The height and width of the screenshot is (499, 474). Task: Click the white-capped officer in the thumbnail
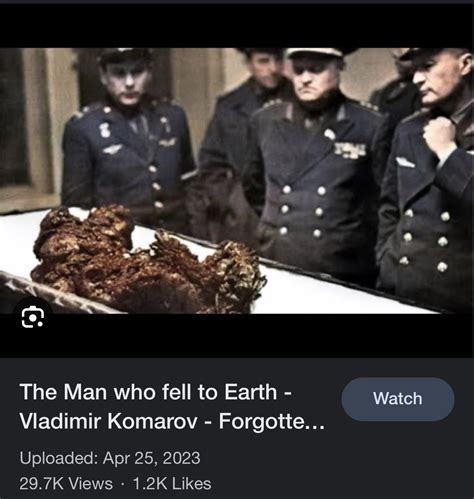(317, 160)
